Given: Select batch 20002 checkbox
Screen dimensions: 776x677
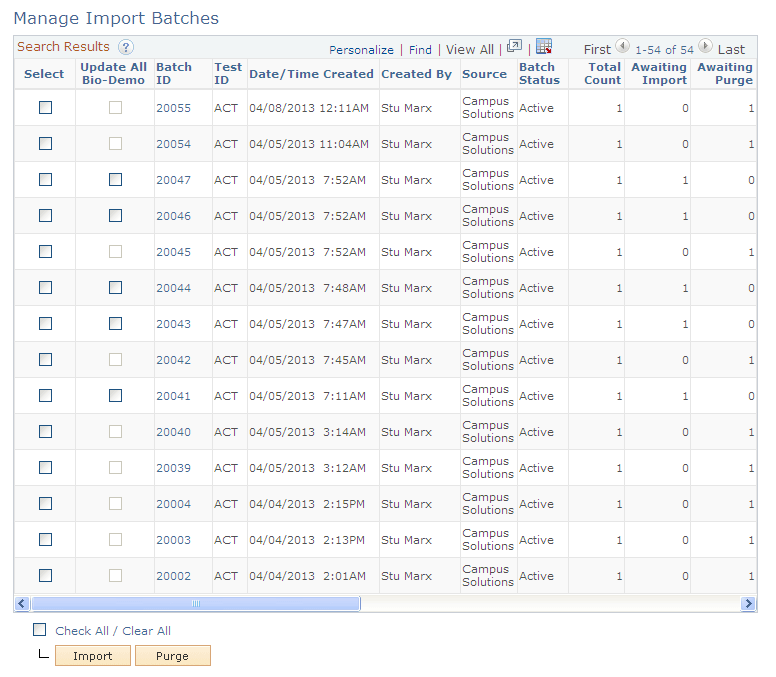Looking at the screenshot, I should [x=46, y=576].
